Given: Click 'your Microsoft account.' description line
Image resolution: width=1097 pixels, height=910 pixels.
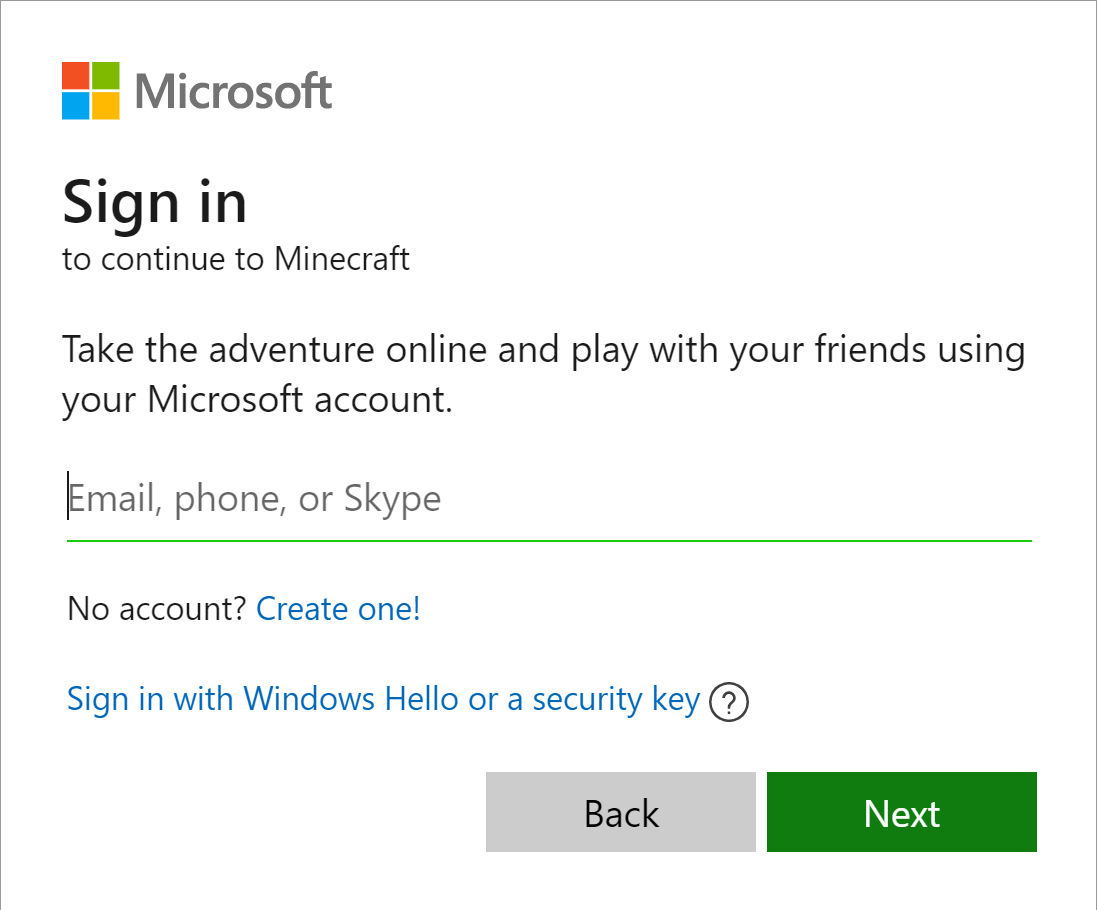Looking at the screenshot, I should pyautogui.click(x=257, y=399).
